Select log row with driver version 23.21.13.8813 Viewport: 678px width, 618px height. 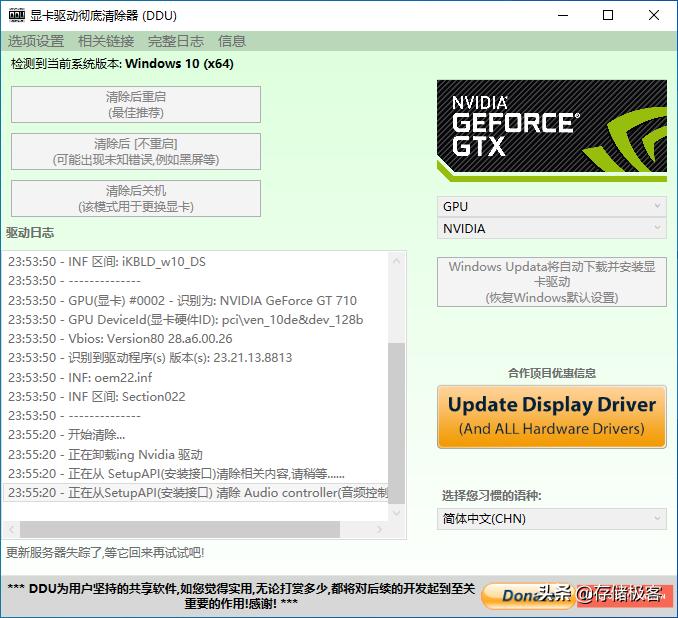[195, 358]
